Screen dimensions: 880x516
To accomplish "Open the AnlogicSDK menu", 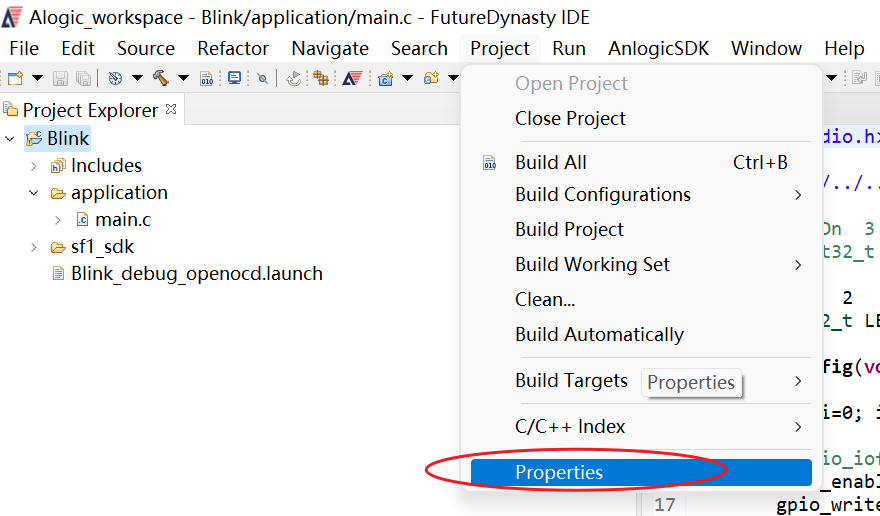I will (658, 49).
